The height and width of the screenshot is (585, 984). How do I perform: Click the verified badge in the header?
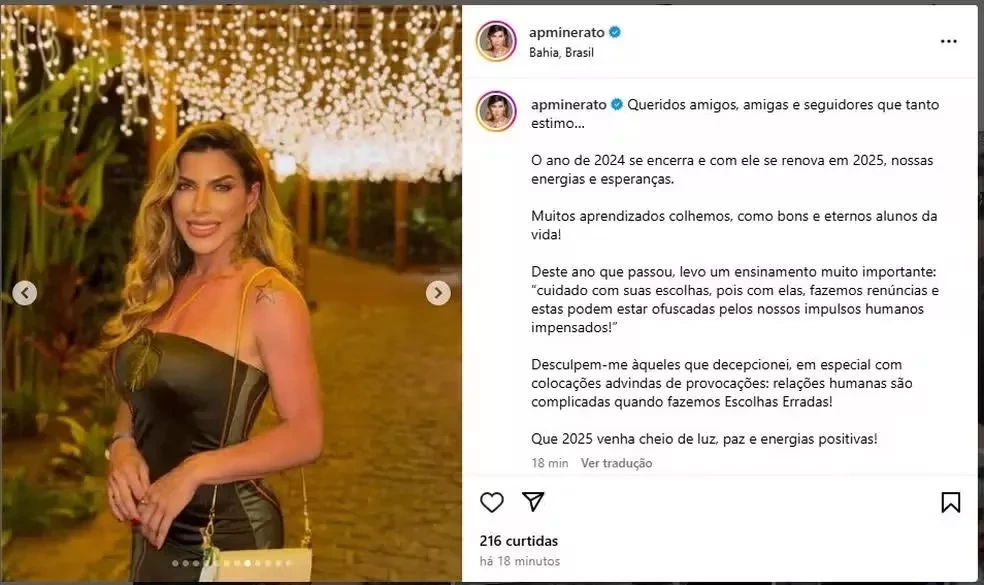[615, 32]
